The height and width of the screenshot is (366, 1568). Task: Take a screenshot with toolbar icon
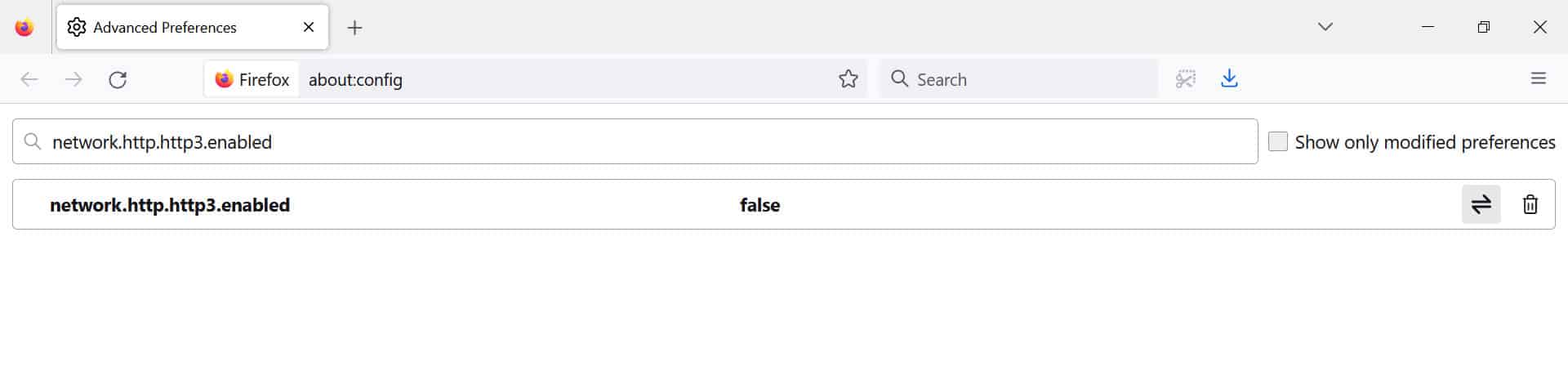tap(1186, 79)
